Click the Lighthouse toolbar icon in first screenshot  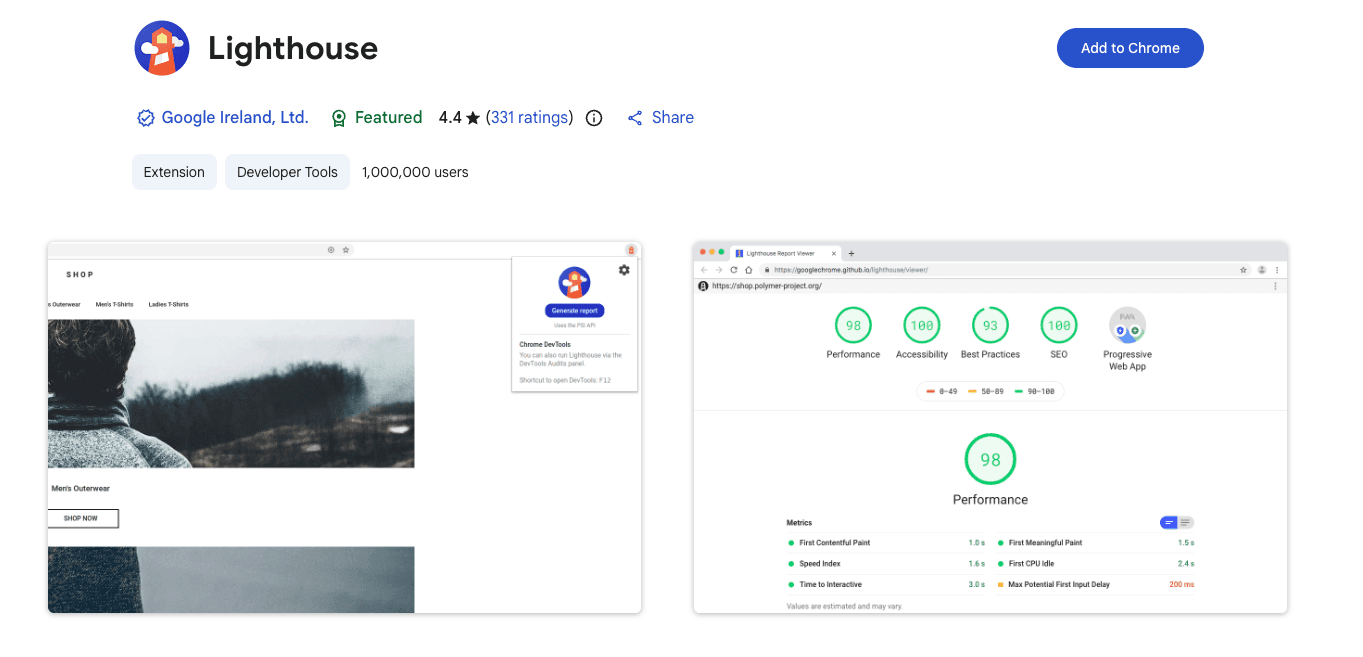pyautogui.click(x=631, y=250)
